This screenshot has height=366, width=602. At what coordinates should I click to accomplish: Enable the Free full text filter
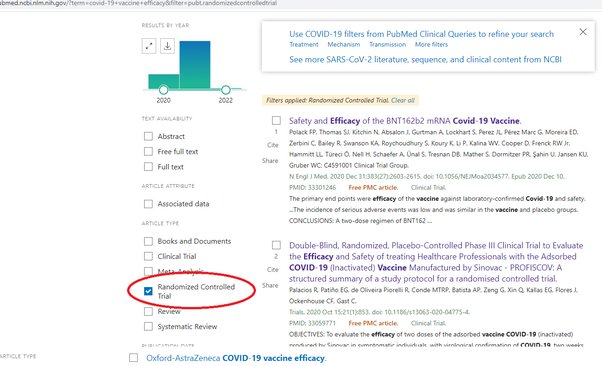click(x=148, y=151)
